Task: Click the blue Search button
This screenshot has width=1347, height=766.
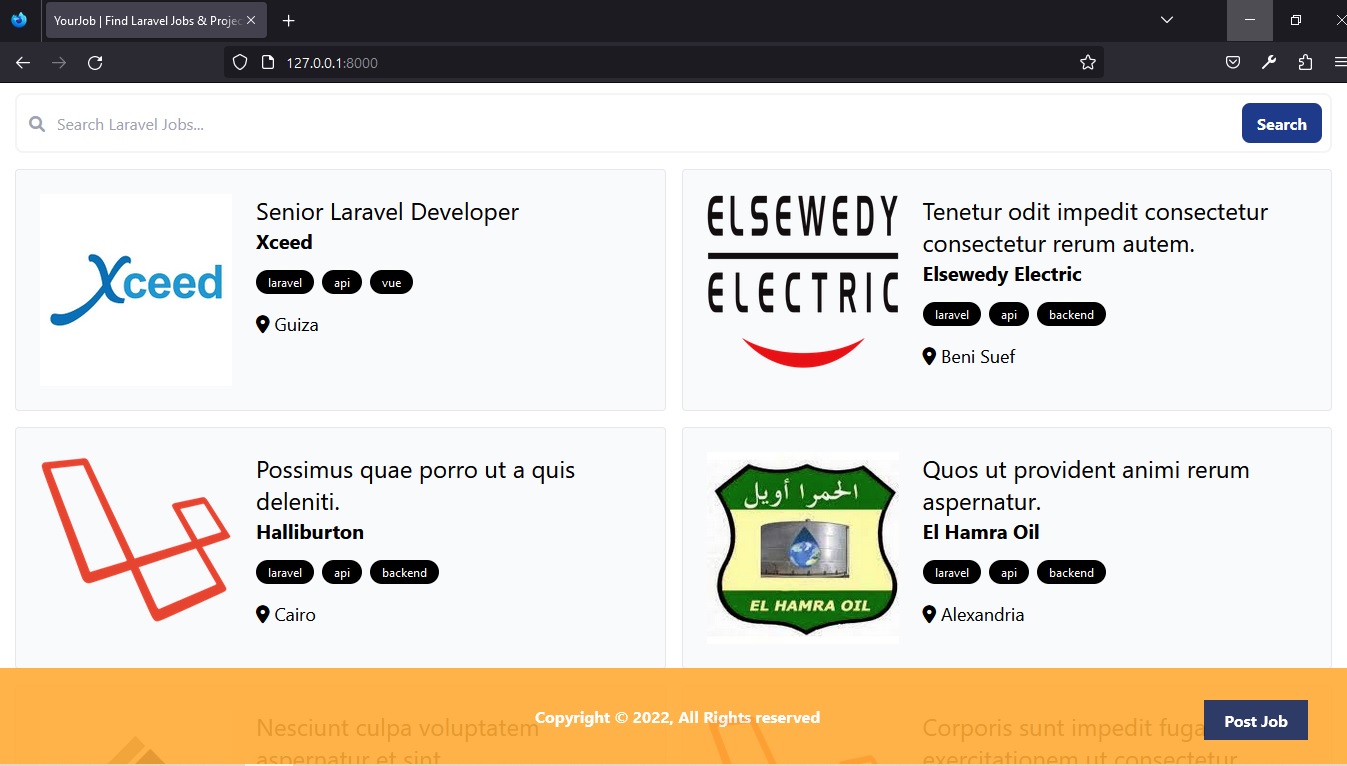Action: pyautogui.click(x=1281, y=124)
